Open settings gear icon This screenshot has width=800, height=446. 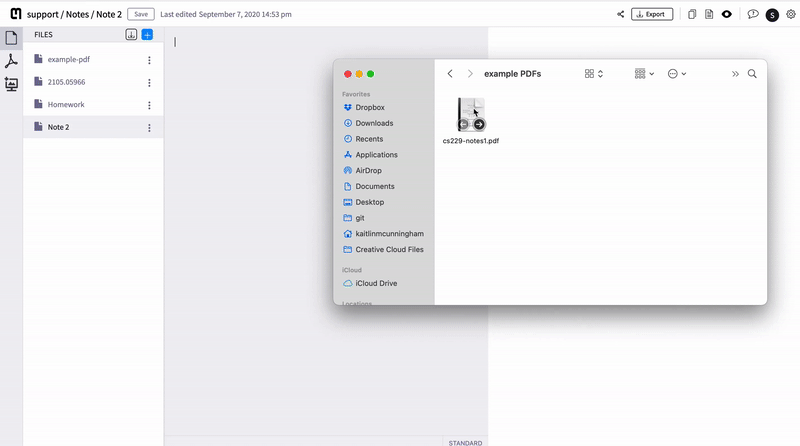[x=791, y=14]
